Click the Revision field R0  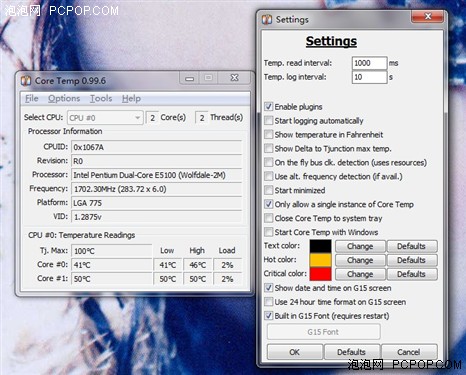pyautogui.click(x=157, y=161)
